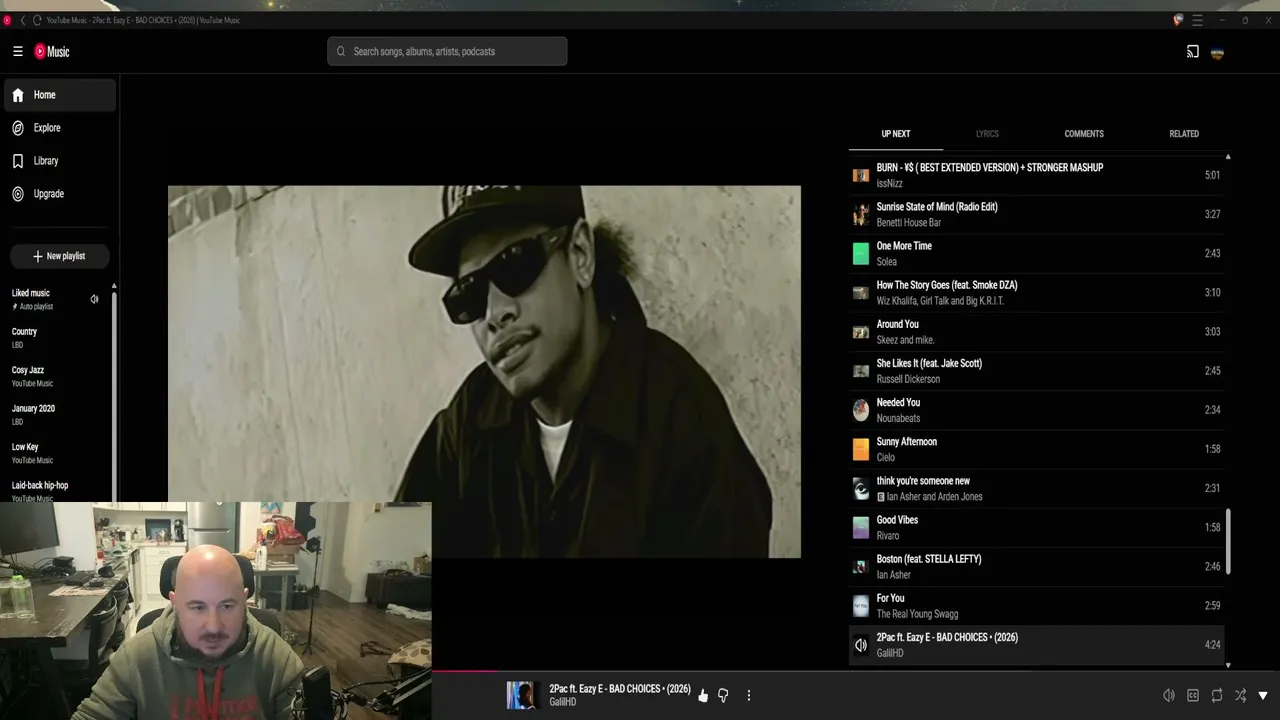This screenshot has height=720, width=1280.
Task: Toggle shuffle on the queue
Action: (x=1240, y=695)
